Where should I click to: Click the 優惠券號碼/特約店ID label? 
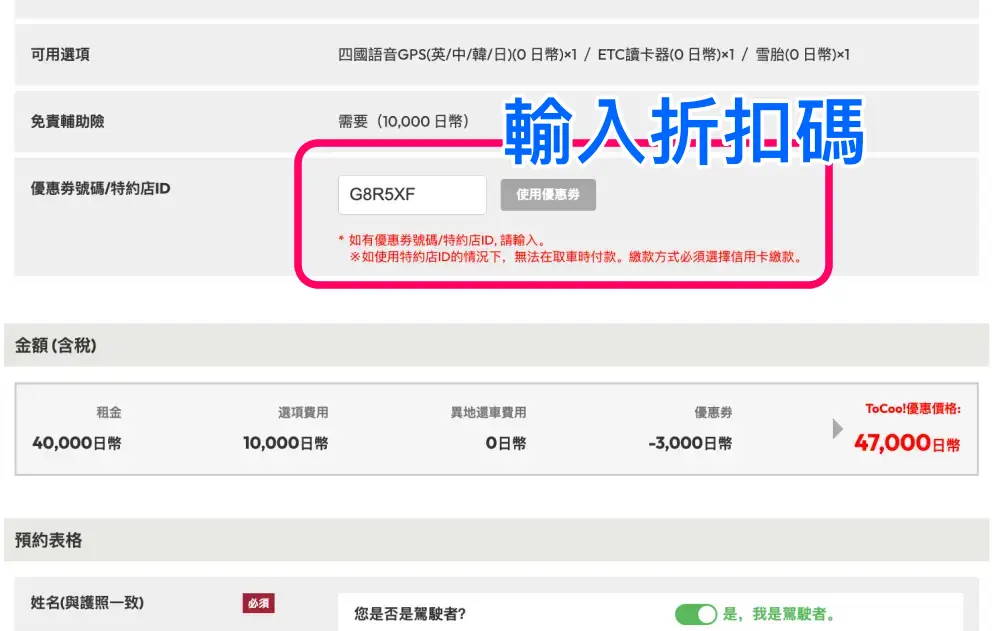[100, 187]
